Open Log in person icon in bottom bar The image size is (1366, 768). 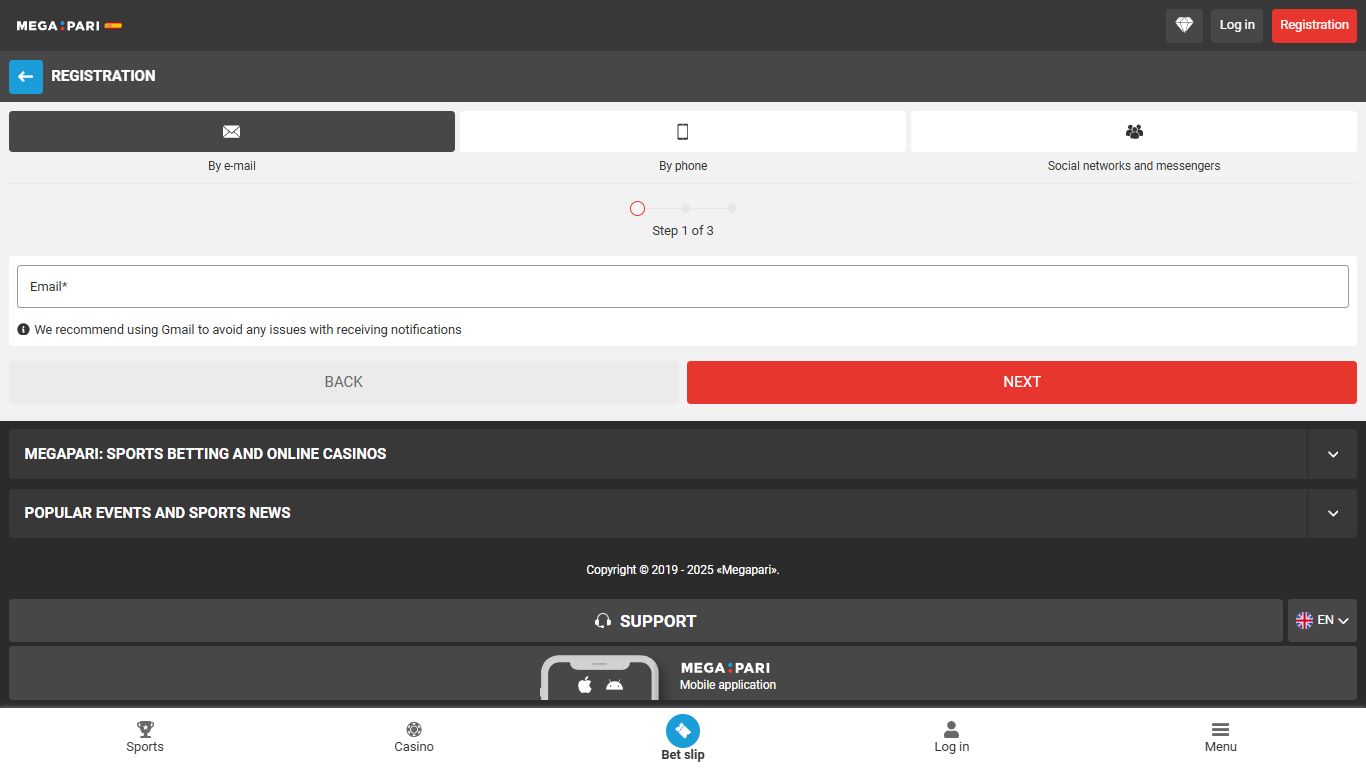pos(952,737)
